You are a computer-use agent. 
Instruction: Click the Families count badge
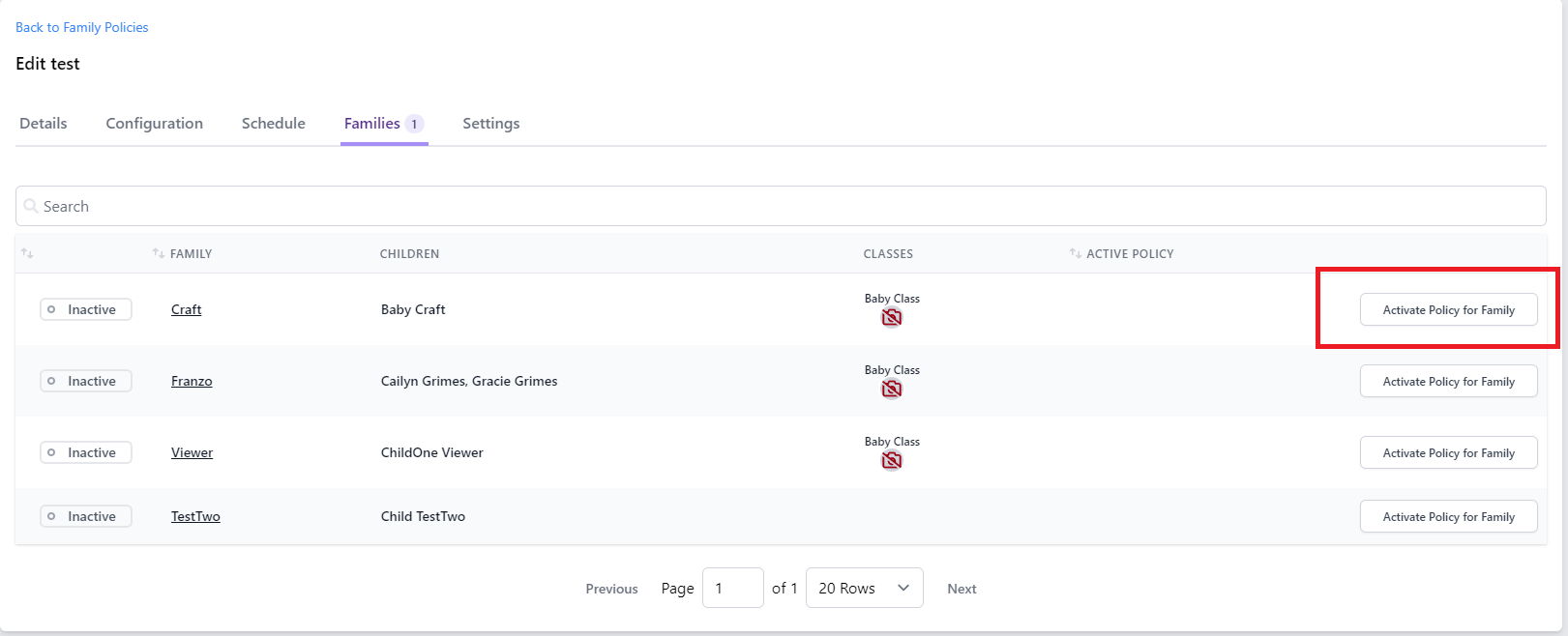coord(414,124)
